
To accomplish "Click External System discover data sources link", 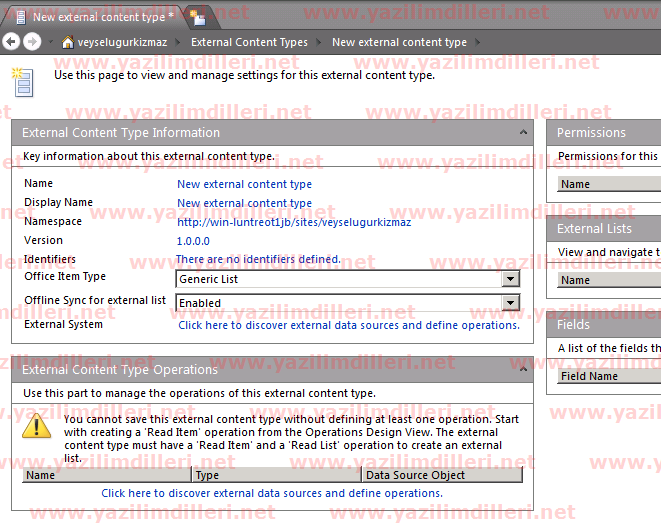I will pyautogui.click(x=348, y=325).
